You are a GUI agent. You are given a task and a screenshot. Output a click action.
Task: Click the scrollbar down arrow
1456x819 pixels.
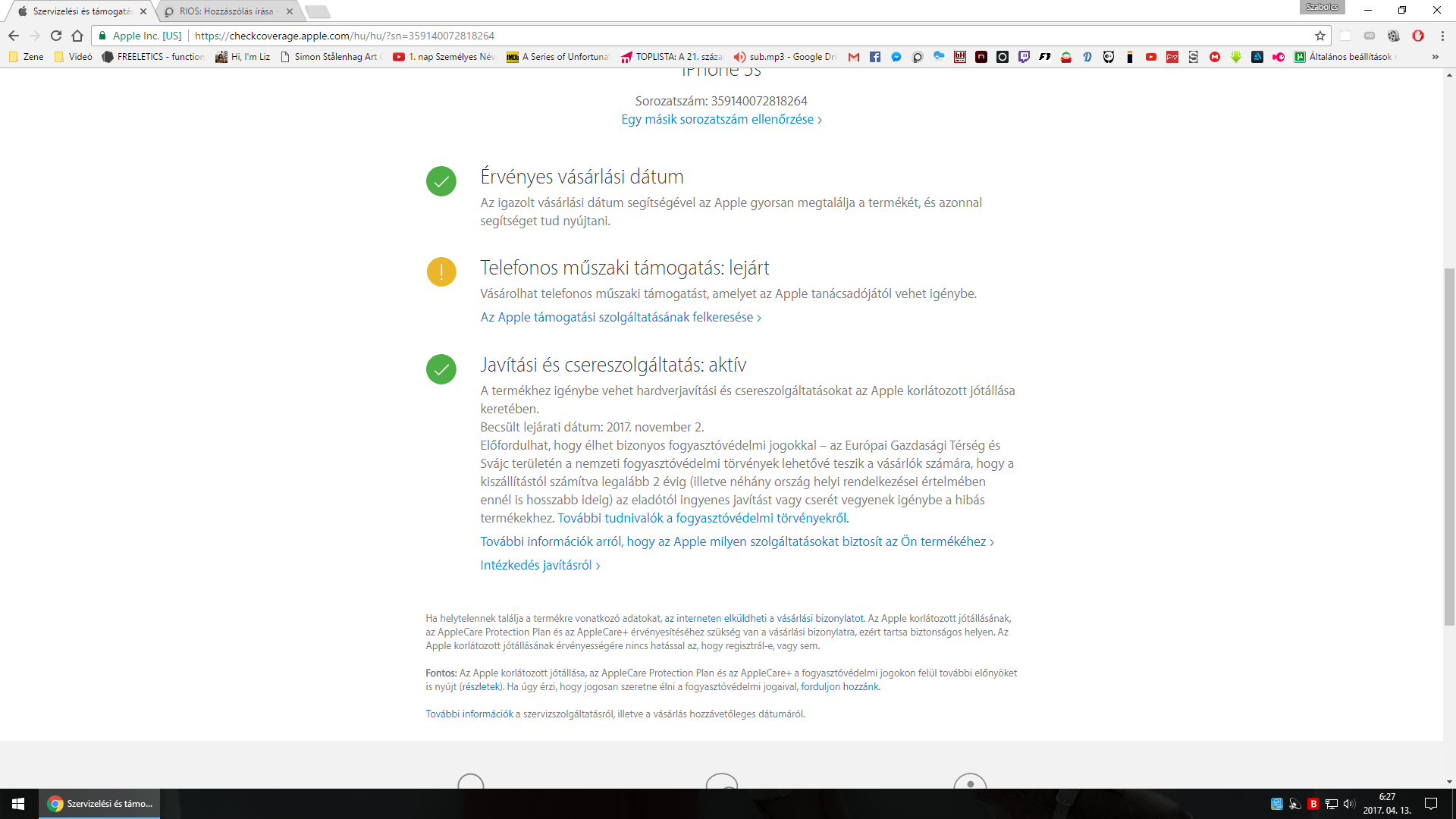pos(1449,781)
